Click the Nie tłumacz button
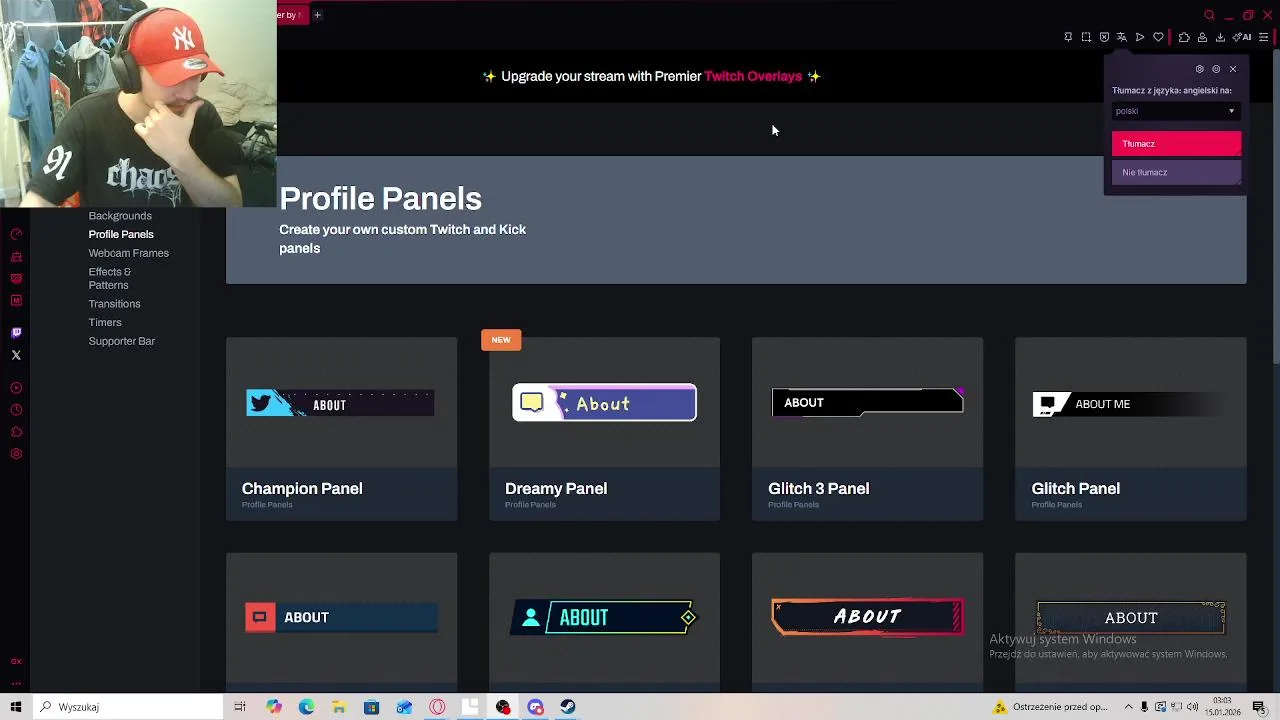The image size is (1280, 720). pyautogui.click(x=1176, y=172)
